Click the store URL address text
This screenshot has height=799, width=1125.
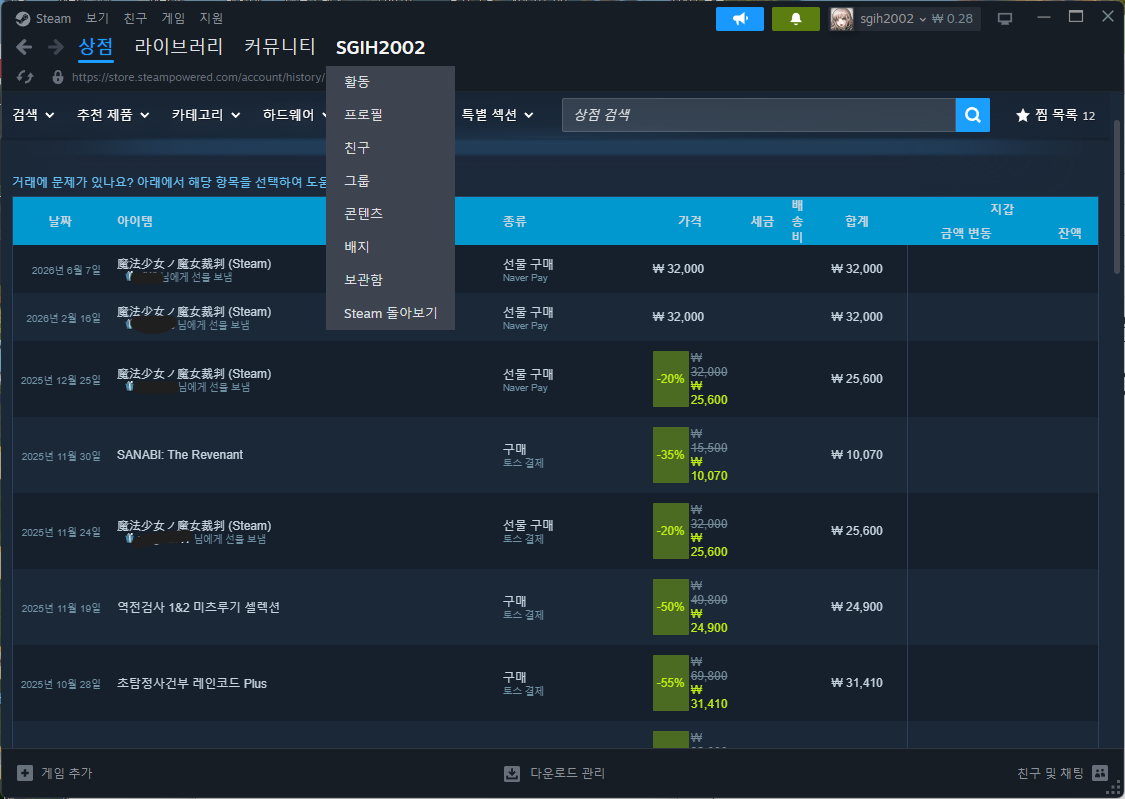[198, 77]
